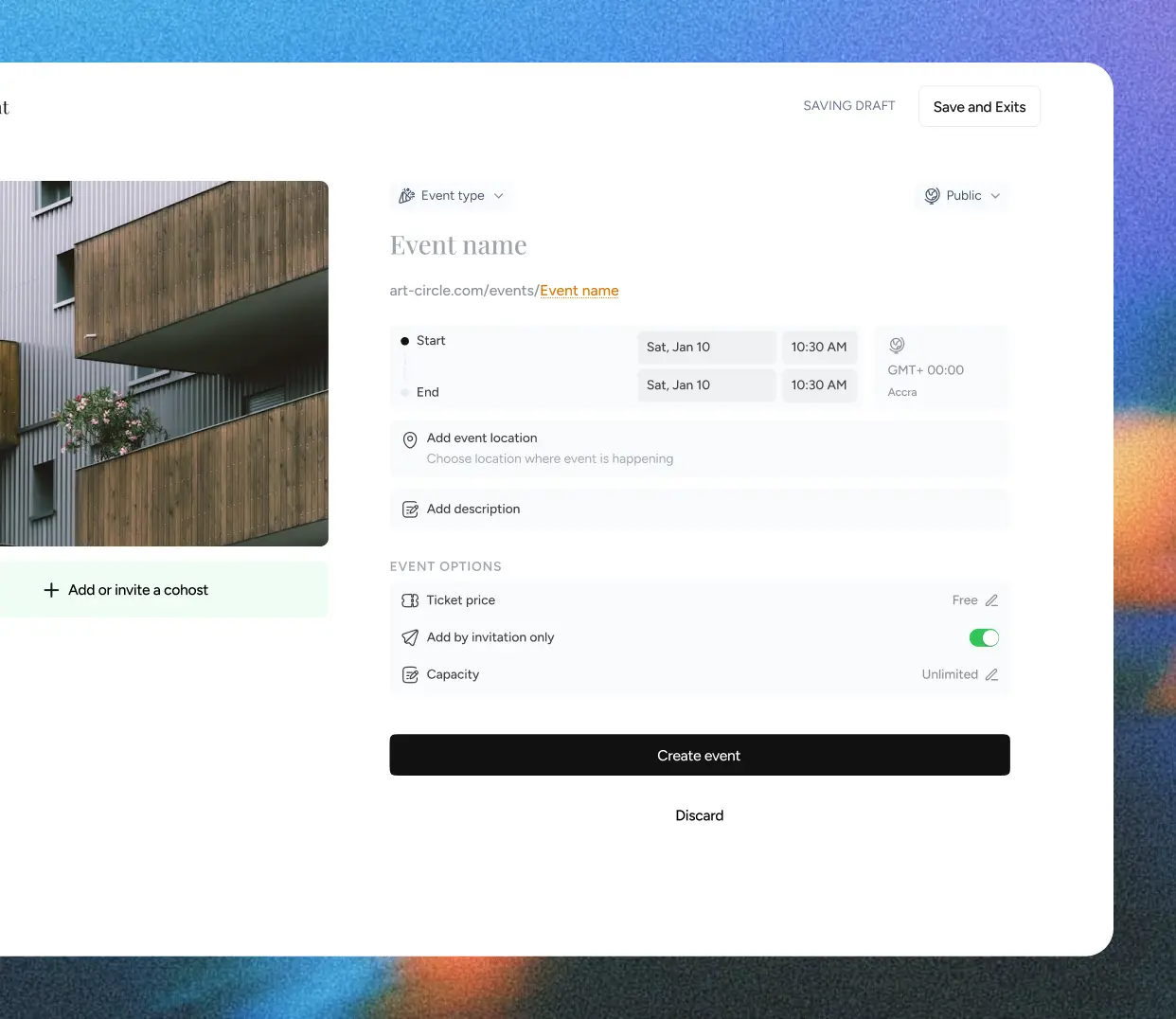
Task: Toggle the Add by invitation only switch
Action: [984, 637]
